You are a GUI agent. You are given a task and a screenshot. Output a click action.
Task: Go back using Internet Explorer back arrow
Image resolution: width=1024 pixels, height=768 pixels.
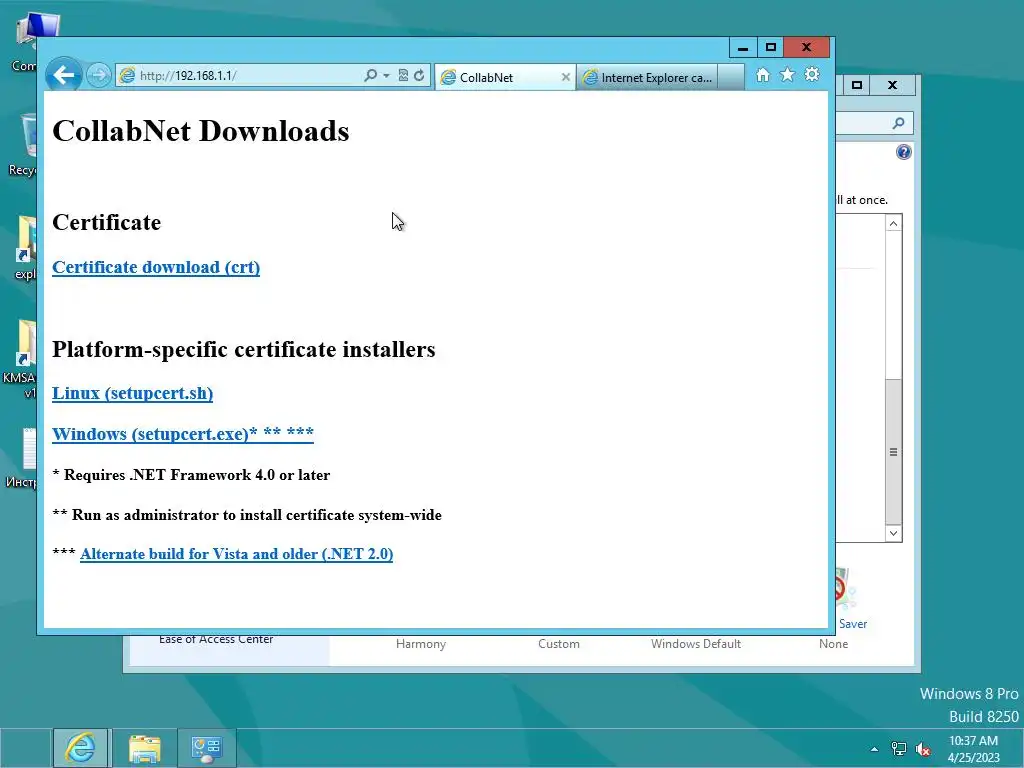point(63,75)
